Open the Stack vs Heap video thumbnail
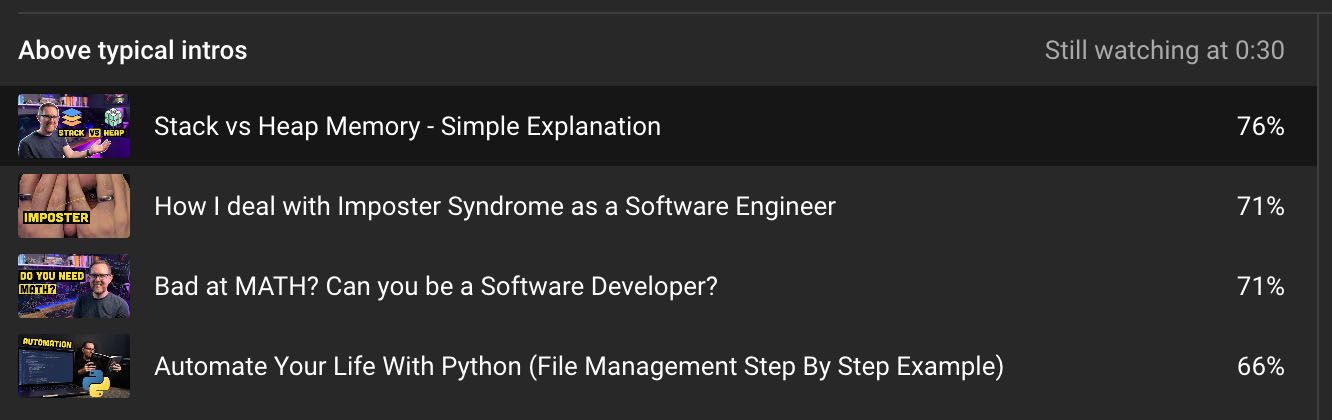The width and height of the screenshot is (1332, 420). click(x=74, y=126)
